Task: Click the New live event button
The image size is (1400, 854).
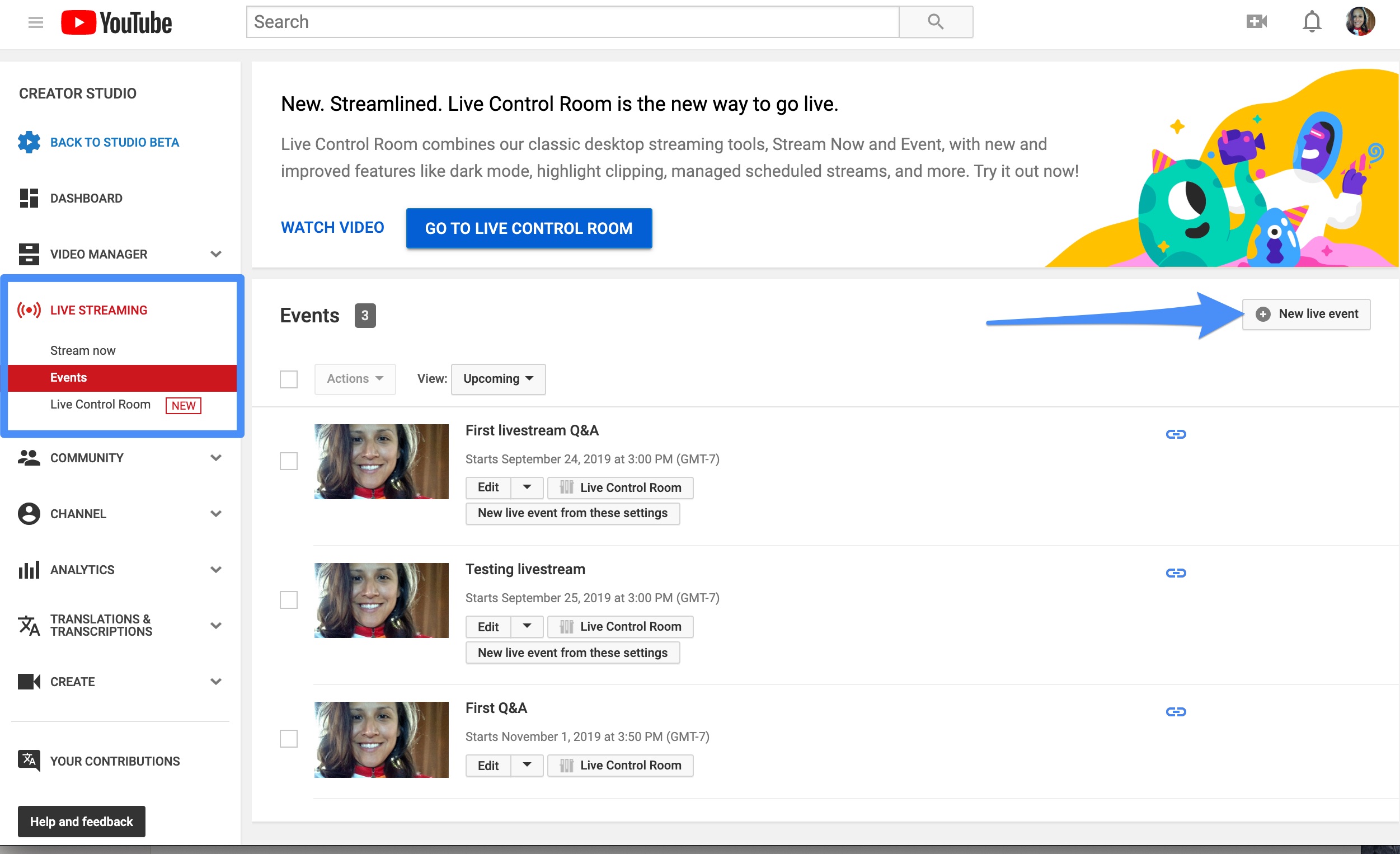Action: point(1306,314)
